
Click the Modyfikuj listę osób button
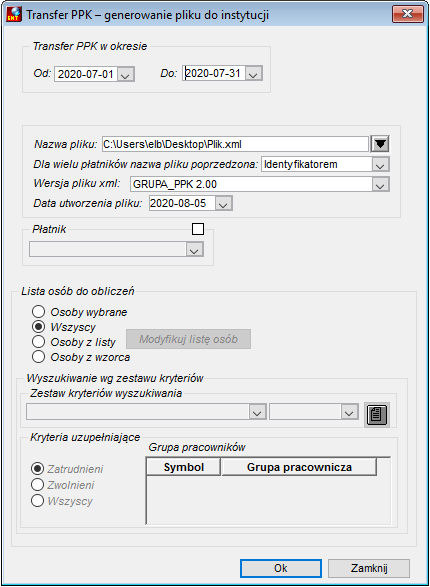(x=188, y=339)
